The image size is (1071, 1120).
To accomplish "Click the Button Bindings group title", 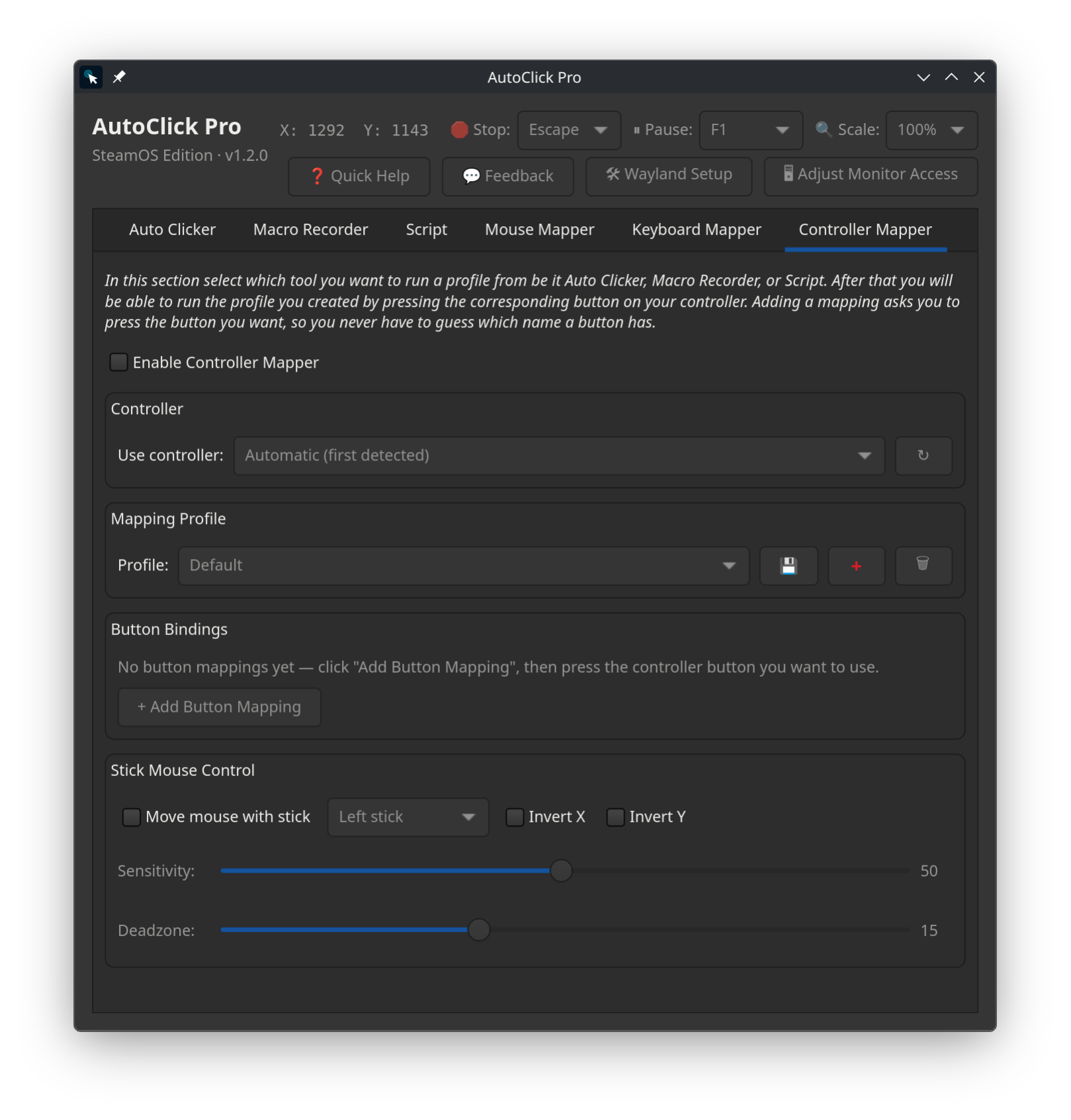I will coord(169,629).
